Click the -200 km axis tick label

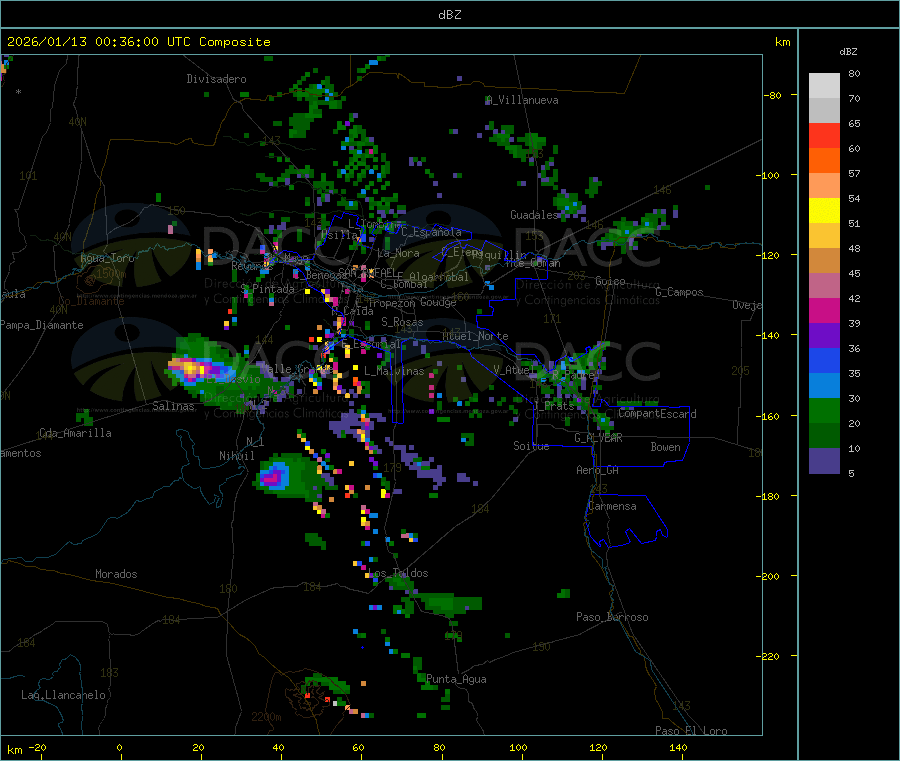click(x=769, y=576)
